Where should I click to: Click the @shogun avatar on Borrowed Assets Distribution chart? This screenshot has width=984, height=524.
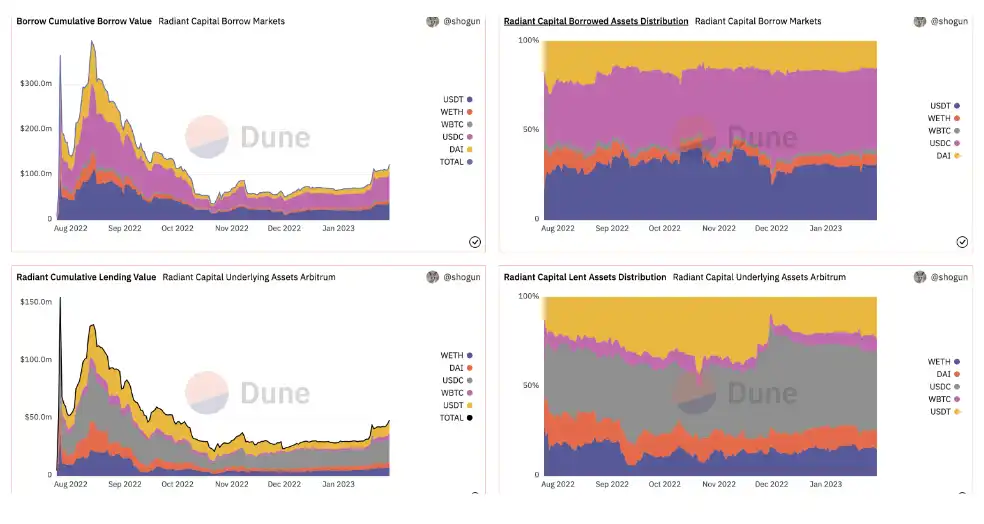pos(919,21)
